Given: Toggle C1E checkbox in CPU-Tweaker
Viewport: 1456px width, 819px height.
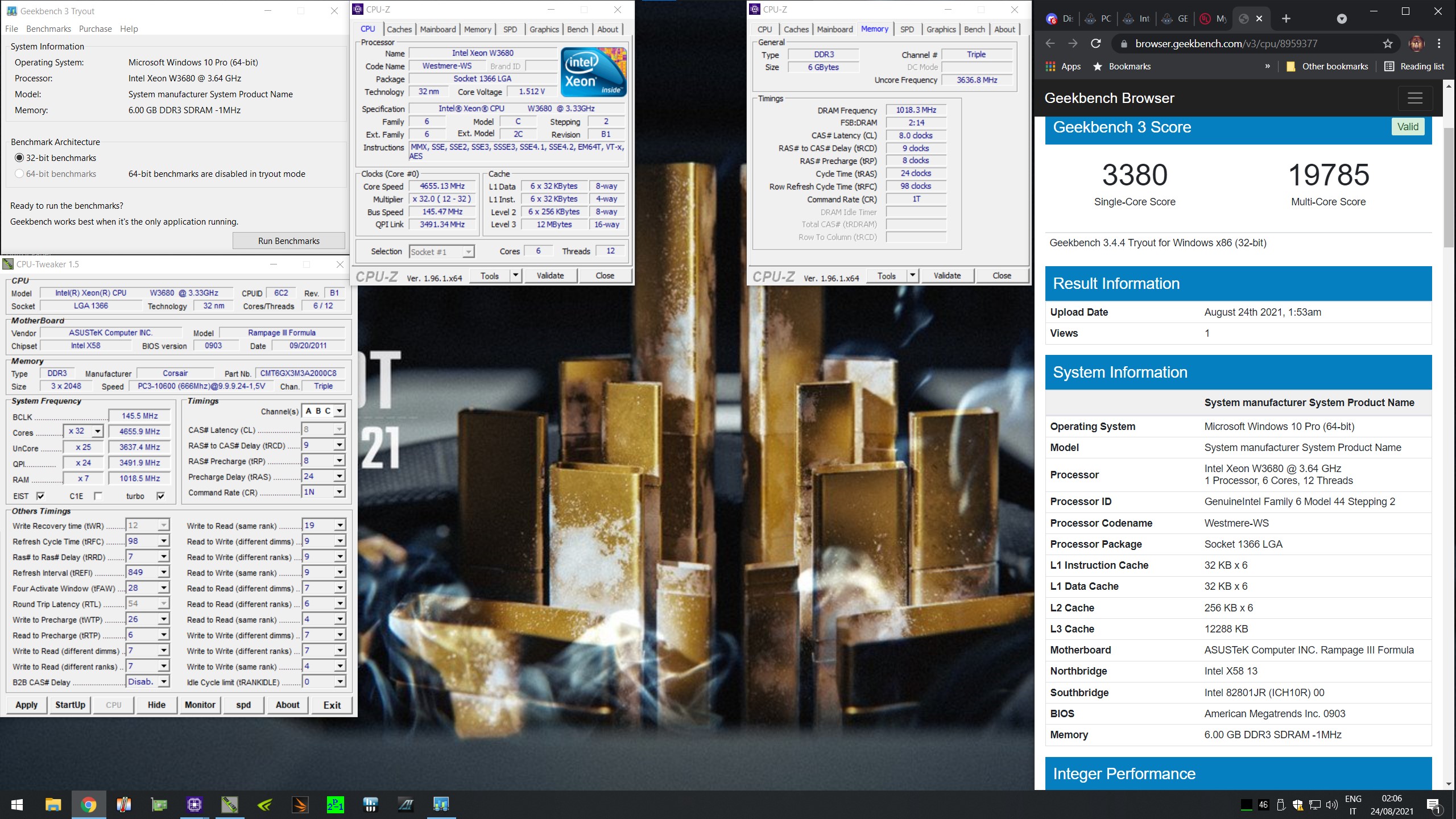Looking at the screenshot, I should [x=98, y=496].
